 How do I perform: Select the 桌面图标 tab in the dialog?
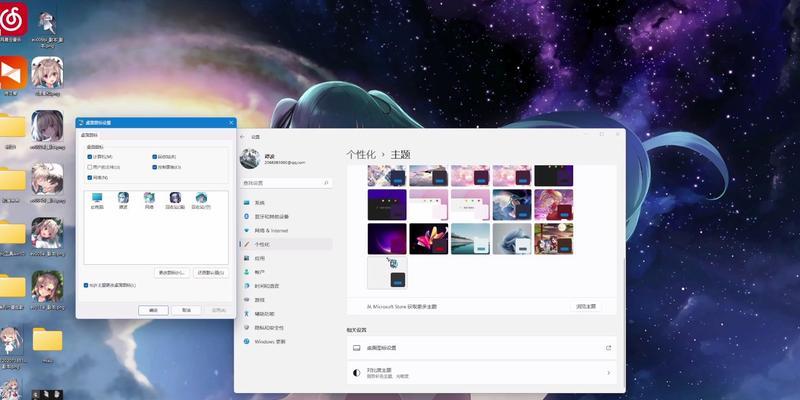(x=89, y=135)
